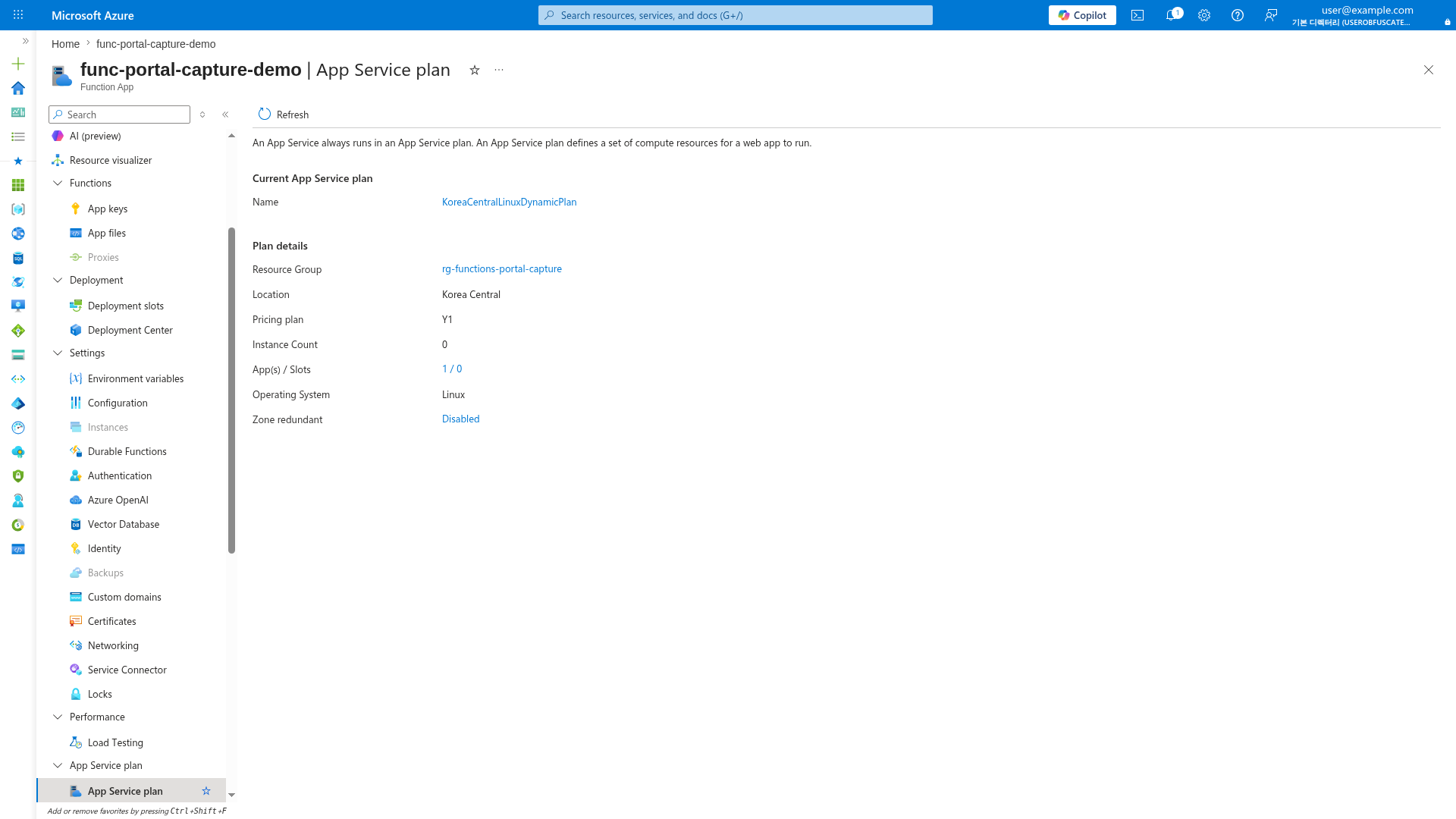Viewport: 1456px width, 819px height.
Task: Open the Dashboard icon in sidebar
Action: pyautogui.click(x=18, y=112)
